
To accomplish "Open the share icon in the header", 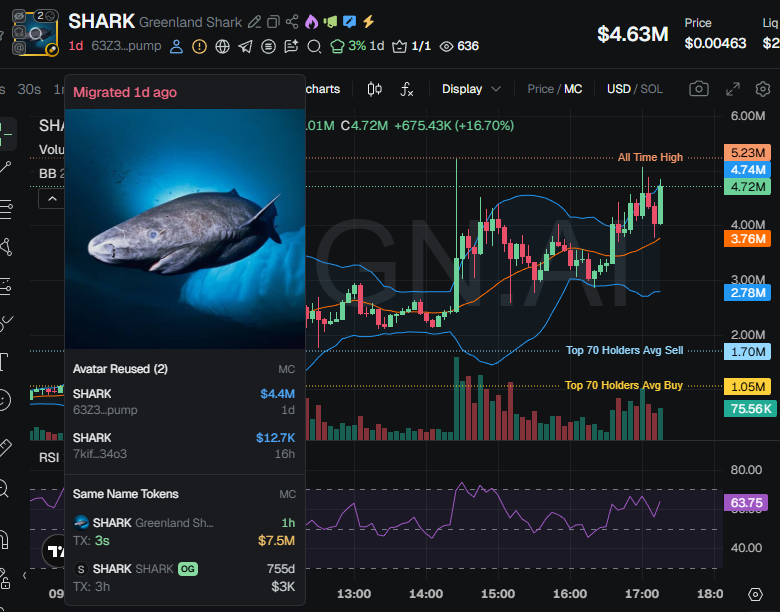I will [292, 22].
